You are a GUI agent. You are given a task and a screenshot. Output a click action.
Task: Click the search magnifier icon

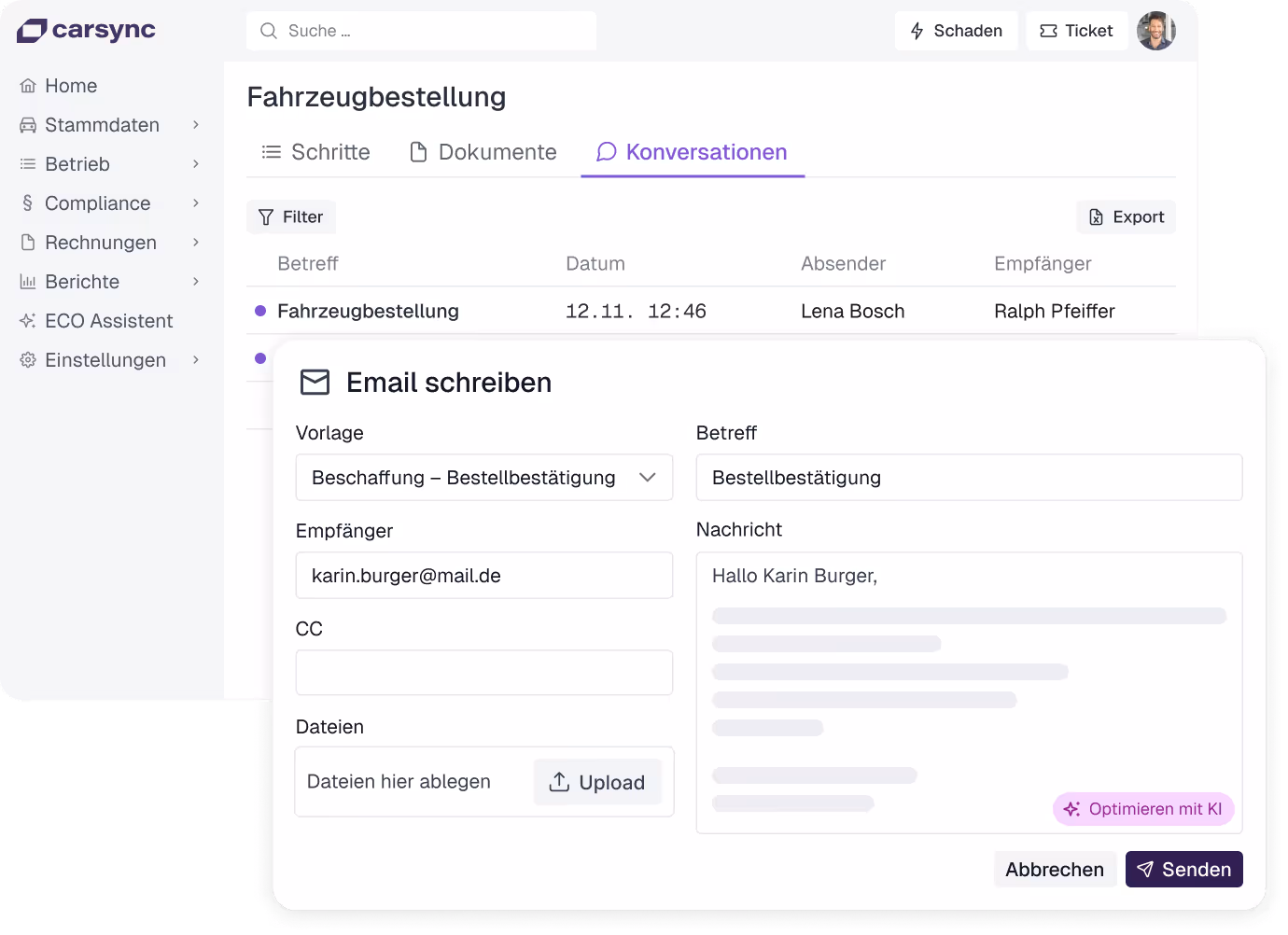click(269, 31)
